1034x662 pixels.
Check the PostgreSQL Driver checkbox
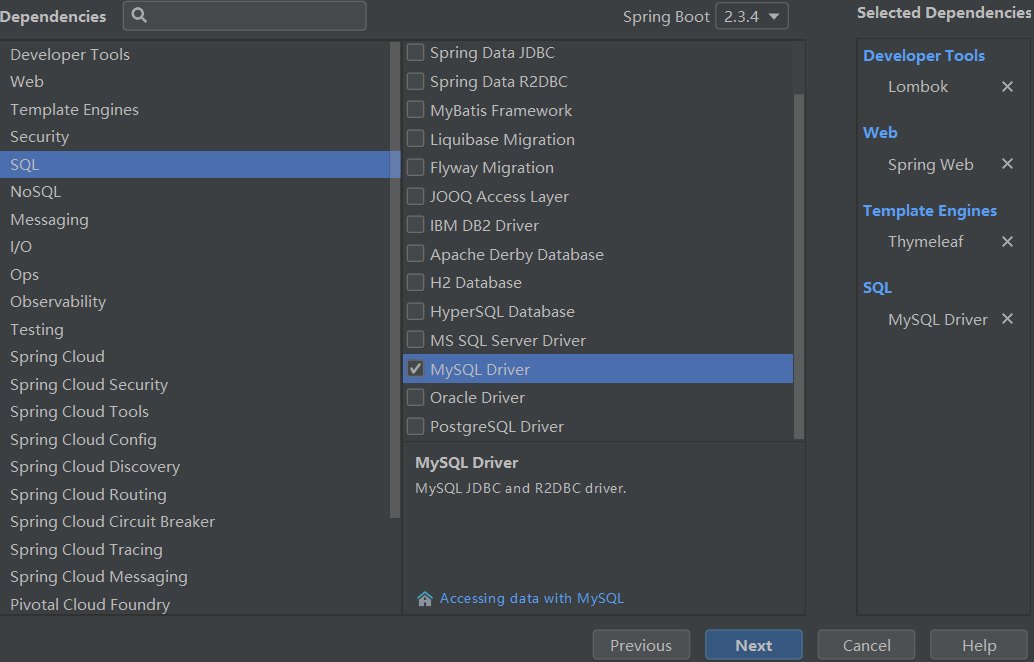click(x=415, y=426)
